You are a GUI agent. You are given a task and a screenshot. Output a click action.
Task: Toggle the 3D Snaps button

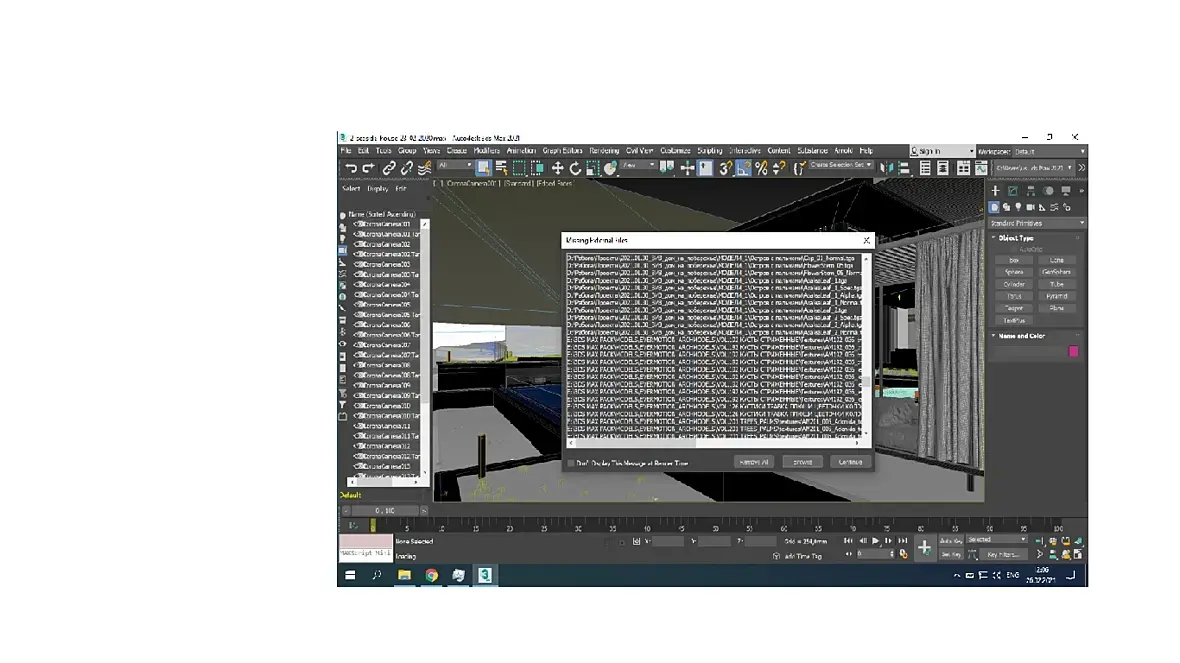pyautogui.click(x=725, y=169)
